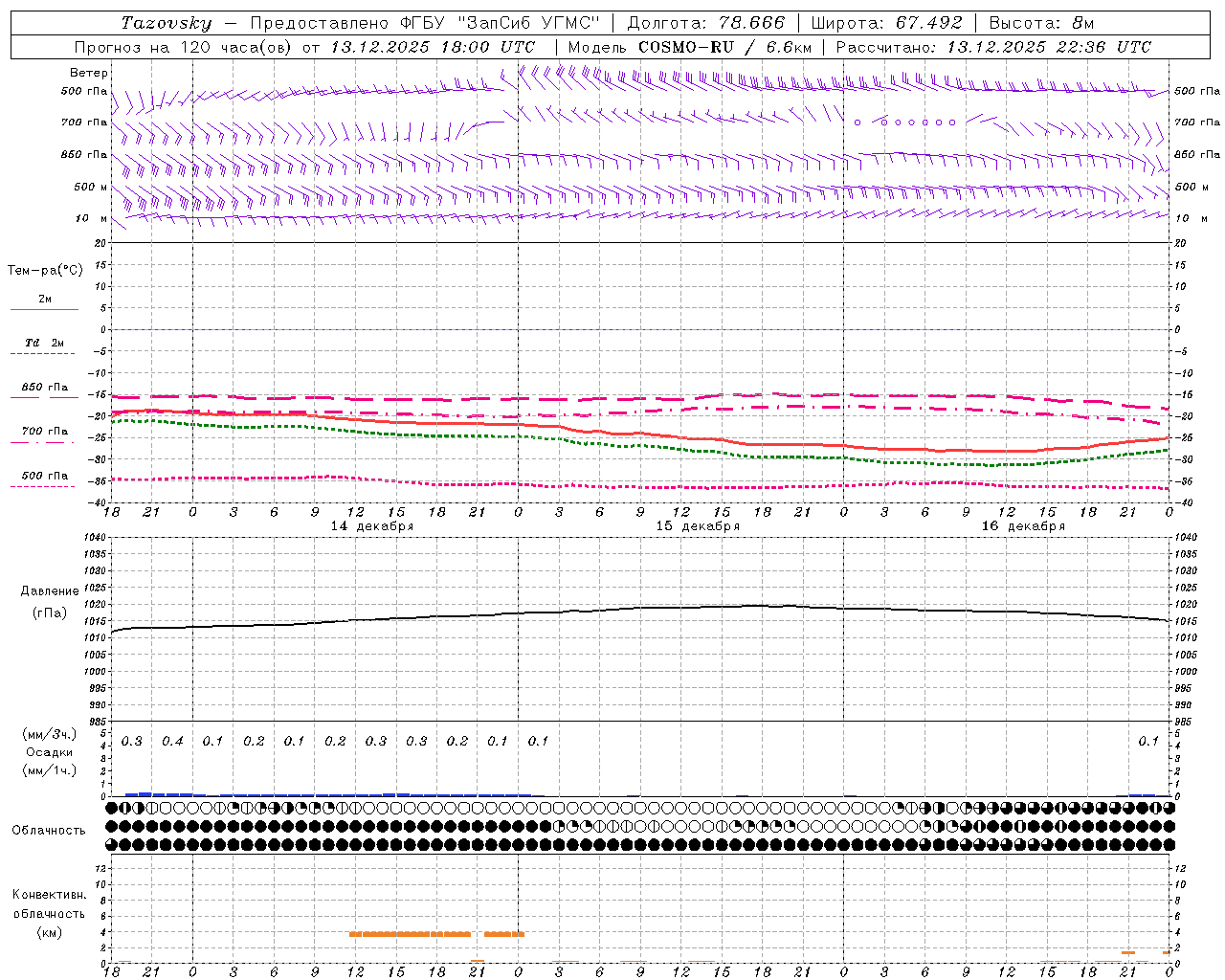Click the "Td 2м" dew point legend entry
The width and height of the screenshot is (1225, 980).
pos(44,343)
